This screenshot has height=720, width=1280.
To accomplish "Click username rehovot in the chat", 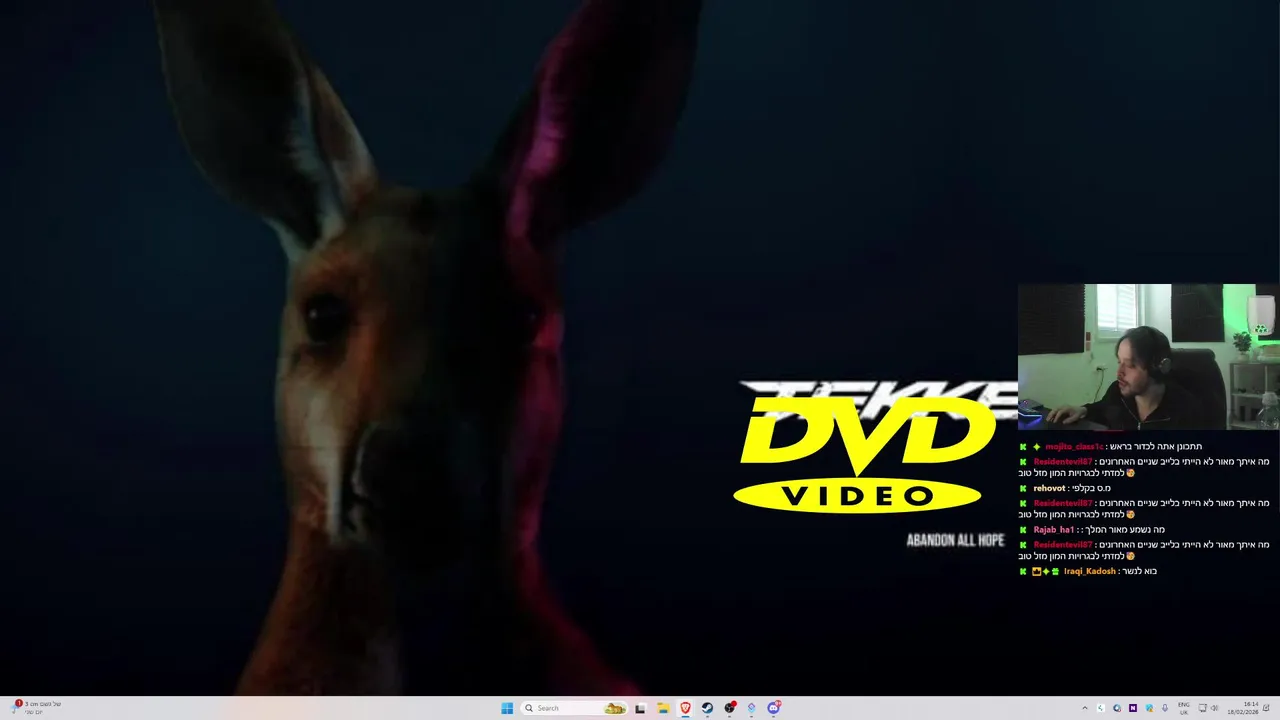I will click(1049, 488).
